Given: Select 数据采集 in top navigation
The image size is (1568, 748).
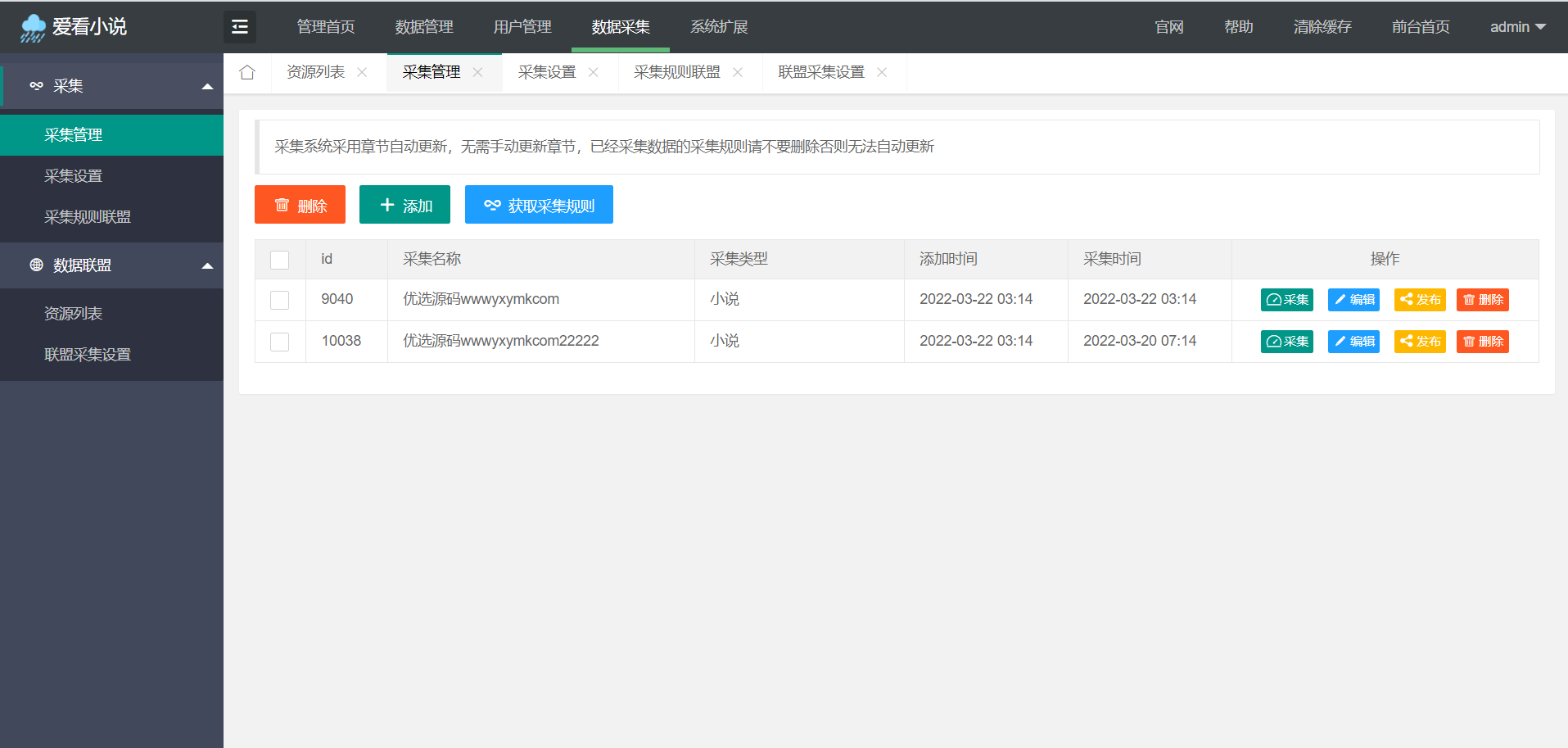Looking at the screenshot, I should 621,27.
